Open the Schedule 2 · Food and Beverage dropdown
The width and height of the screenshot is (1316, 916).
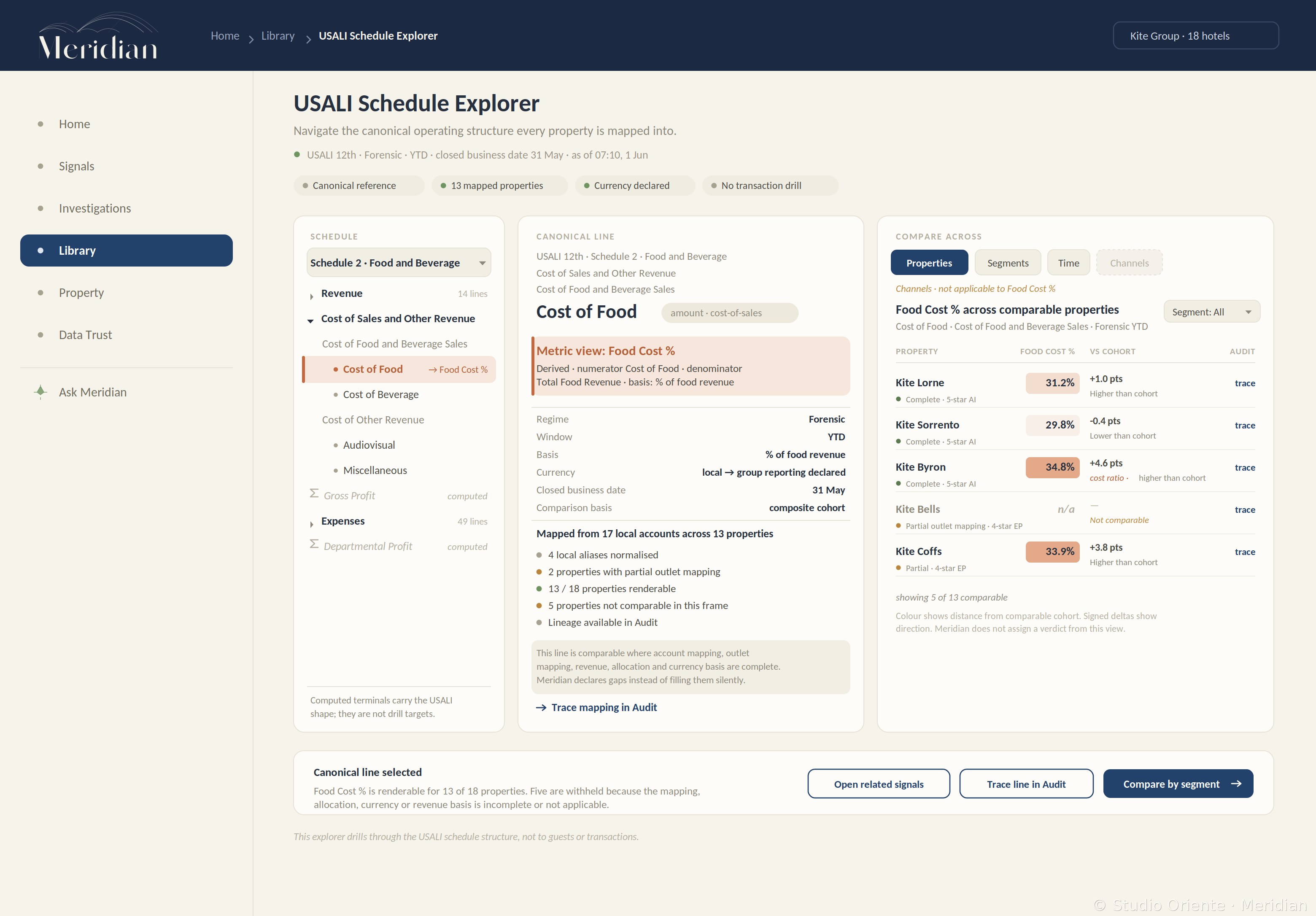(399, 263)
